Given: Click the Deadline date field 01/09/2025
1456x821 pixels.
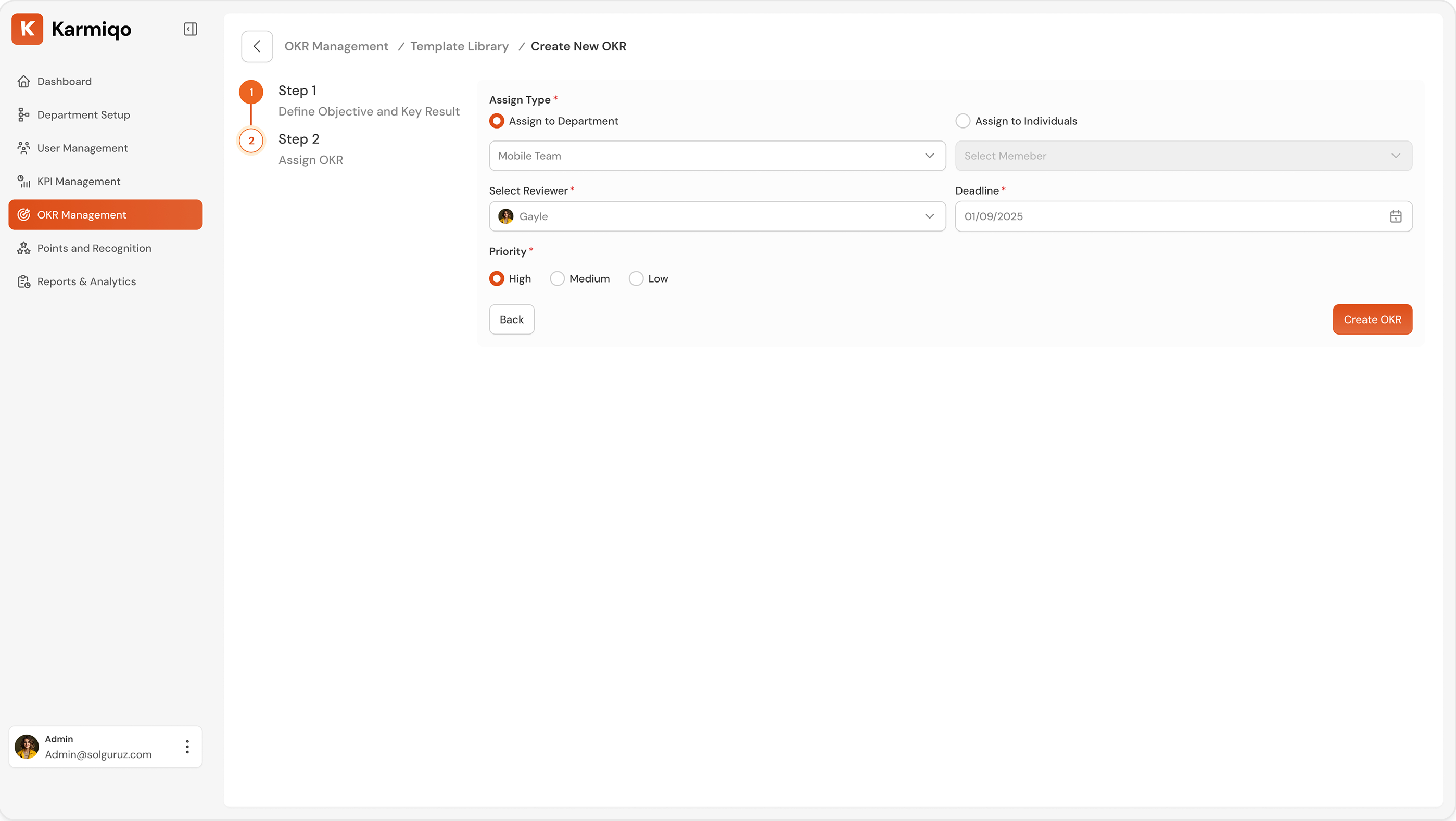Looking at the screenshot, I should click(1184, 216).
